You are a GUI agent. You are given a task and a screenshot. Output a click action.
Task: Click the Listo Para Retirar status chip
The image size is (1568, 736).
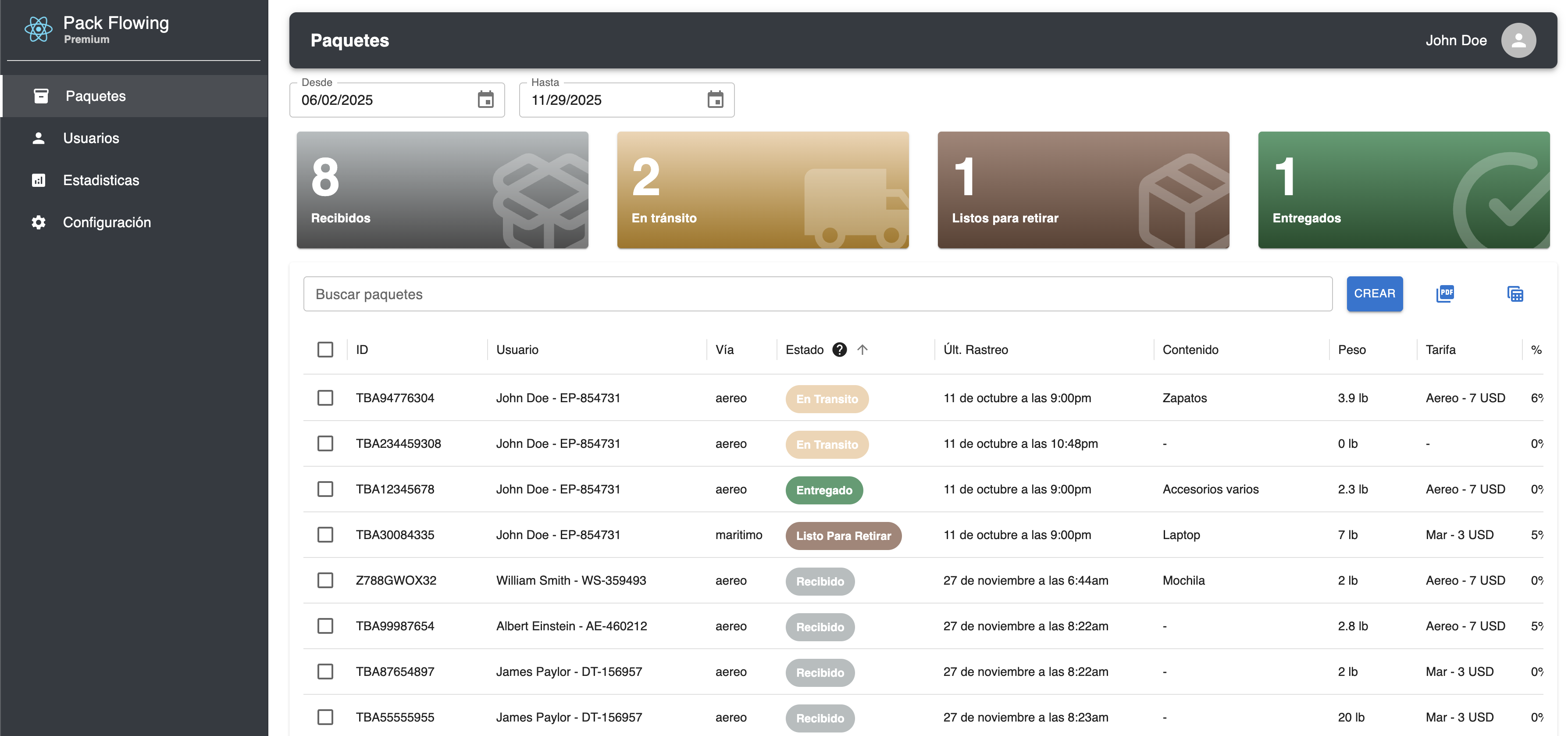(843, 536)
